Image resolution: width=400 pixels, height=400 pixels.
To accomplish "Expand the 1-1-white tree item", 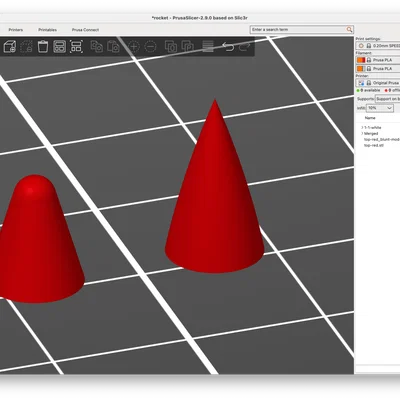I will click(362, 128).
